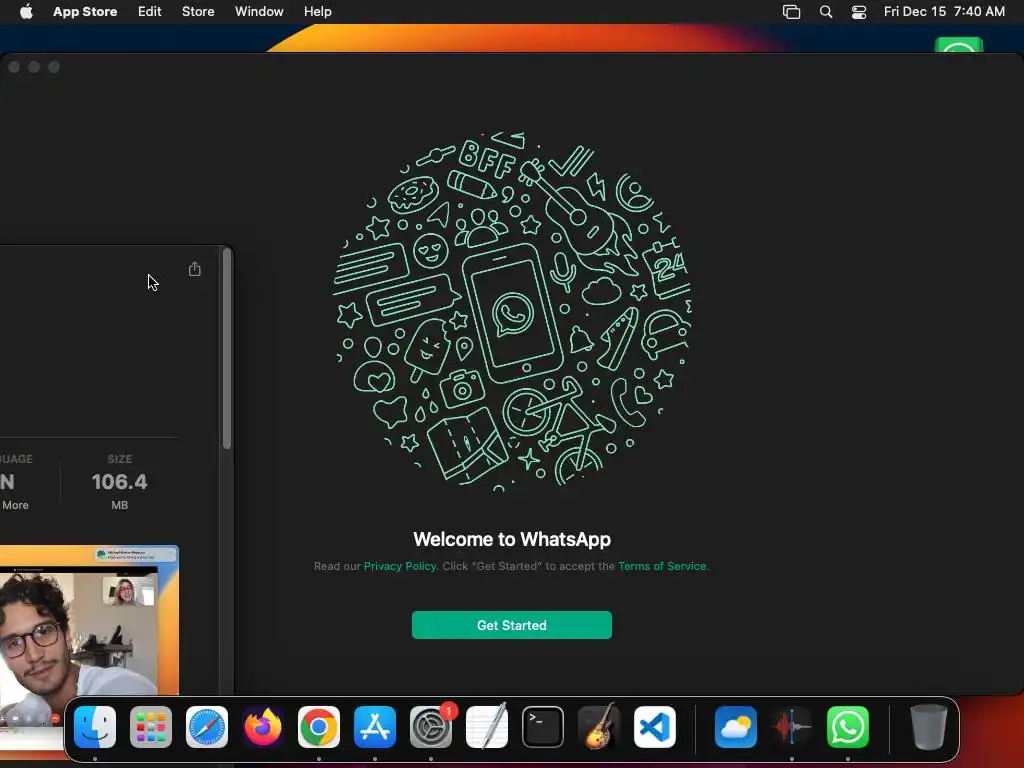Image resolution: width=1024 pixels, height=768 pixels.
Task: Click the Welcome to WhatsApp heading
Action: point(512,539)
